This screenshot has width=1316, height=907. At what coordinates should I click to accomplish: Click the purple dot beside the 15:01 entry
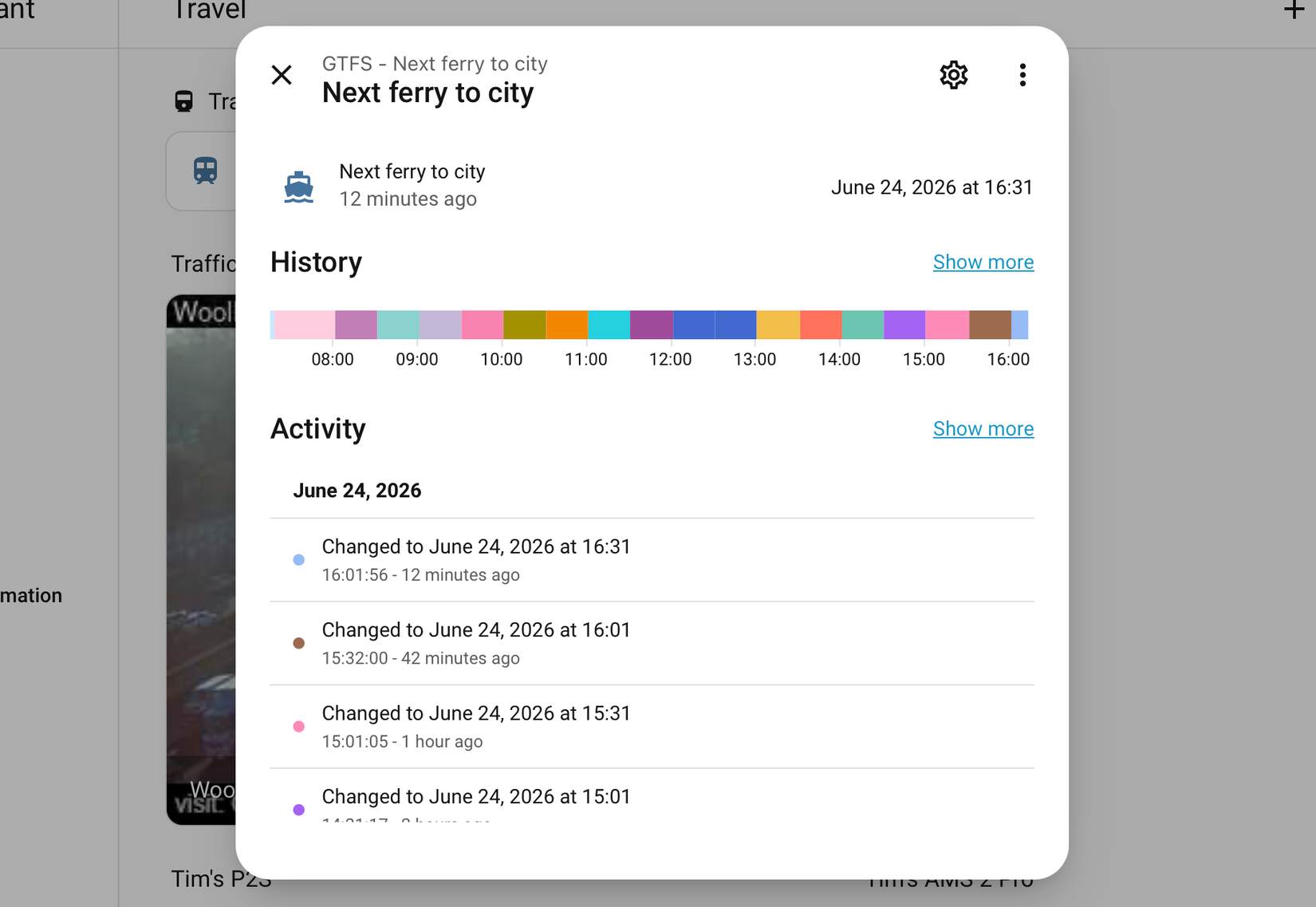click(299, 810)
